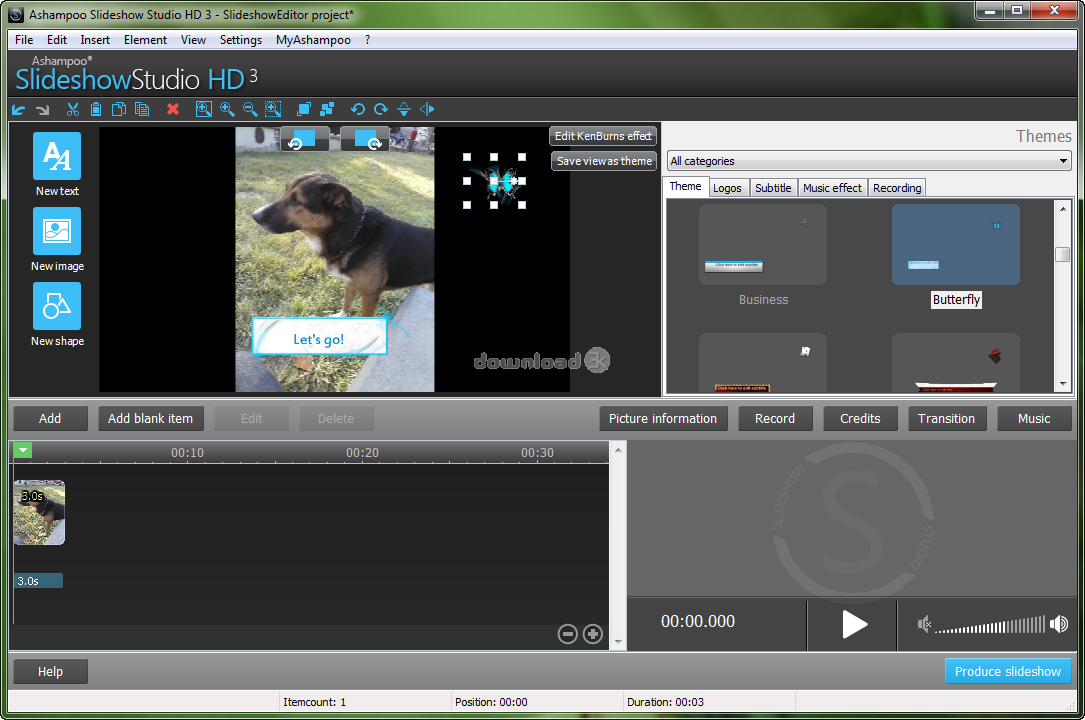This screenshot has height=720, width=1085.
Task: Open the View menu
Action: click(x=193, y=40)
